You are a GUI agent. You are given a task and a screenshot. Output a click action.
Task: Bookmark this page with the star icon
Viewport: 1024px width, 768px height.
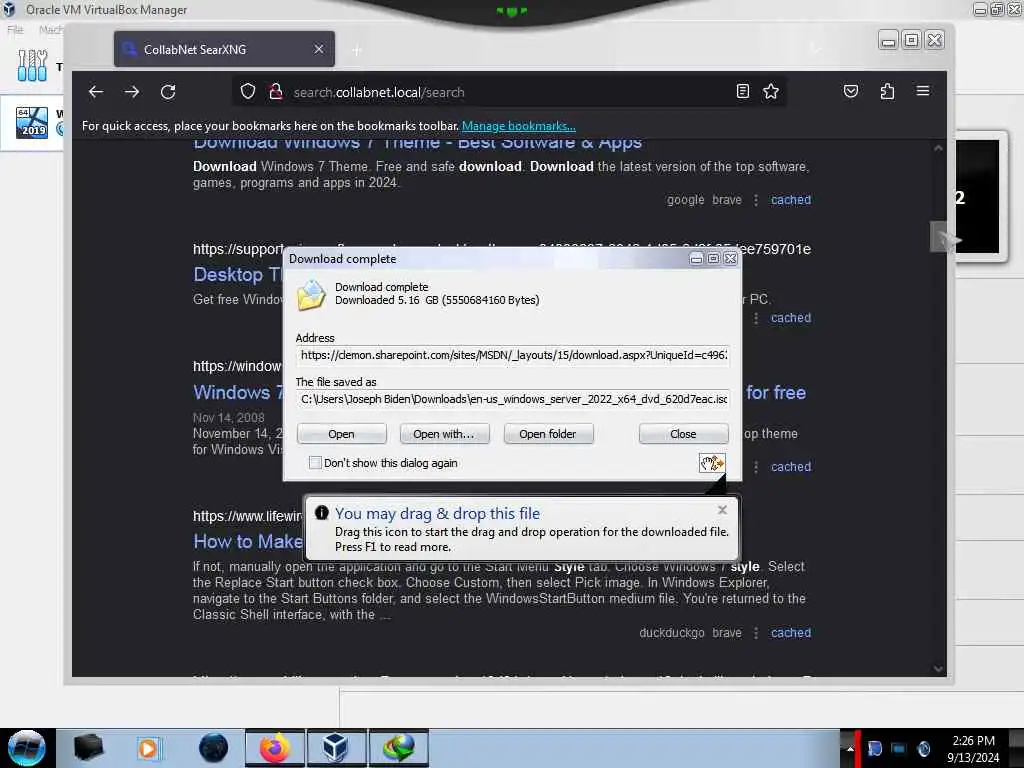[771, 91]
